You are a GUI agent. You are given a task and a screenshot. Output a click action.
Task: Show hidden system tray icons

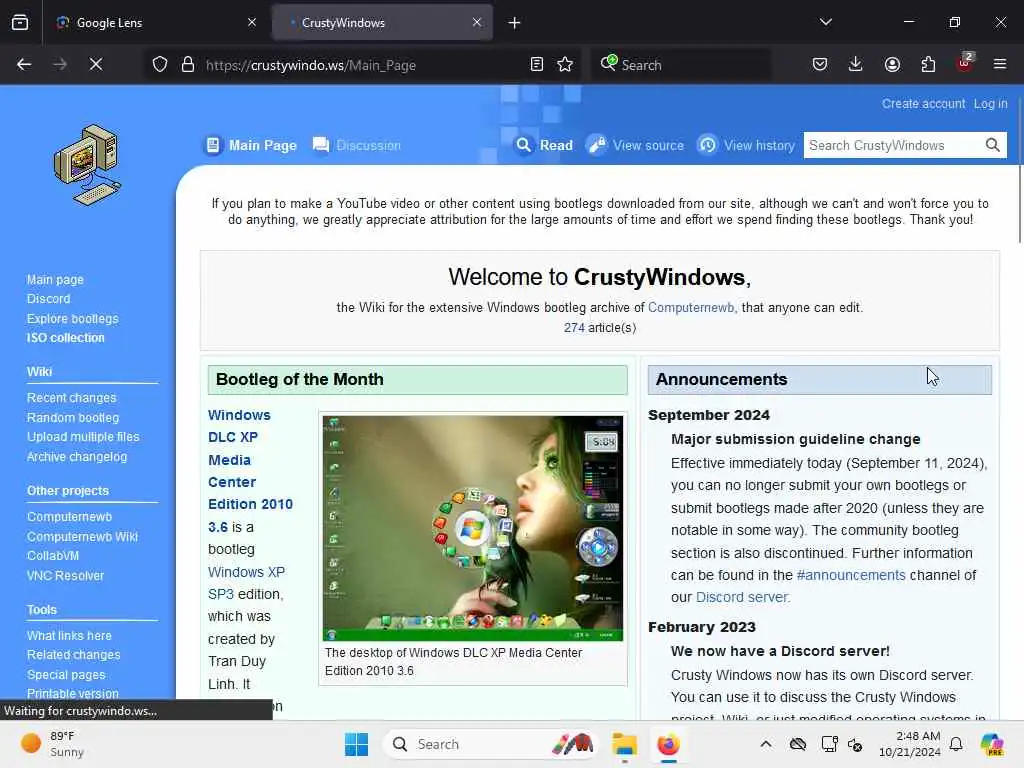(766, 744)
